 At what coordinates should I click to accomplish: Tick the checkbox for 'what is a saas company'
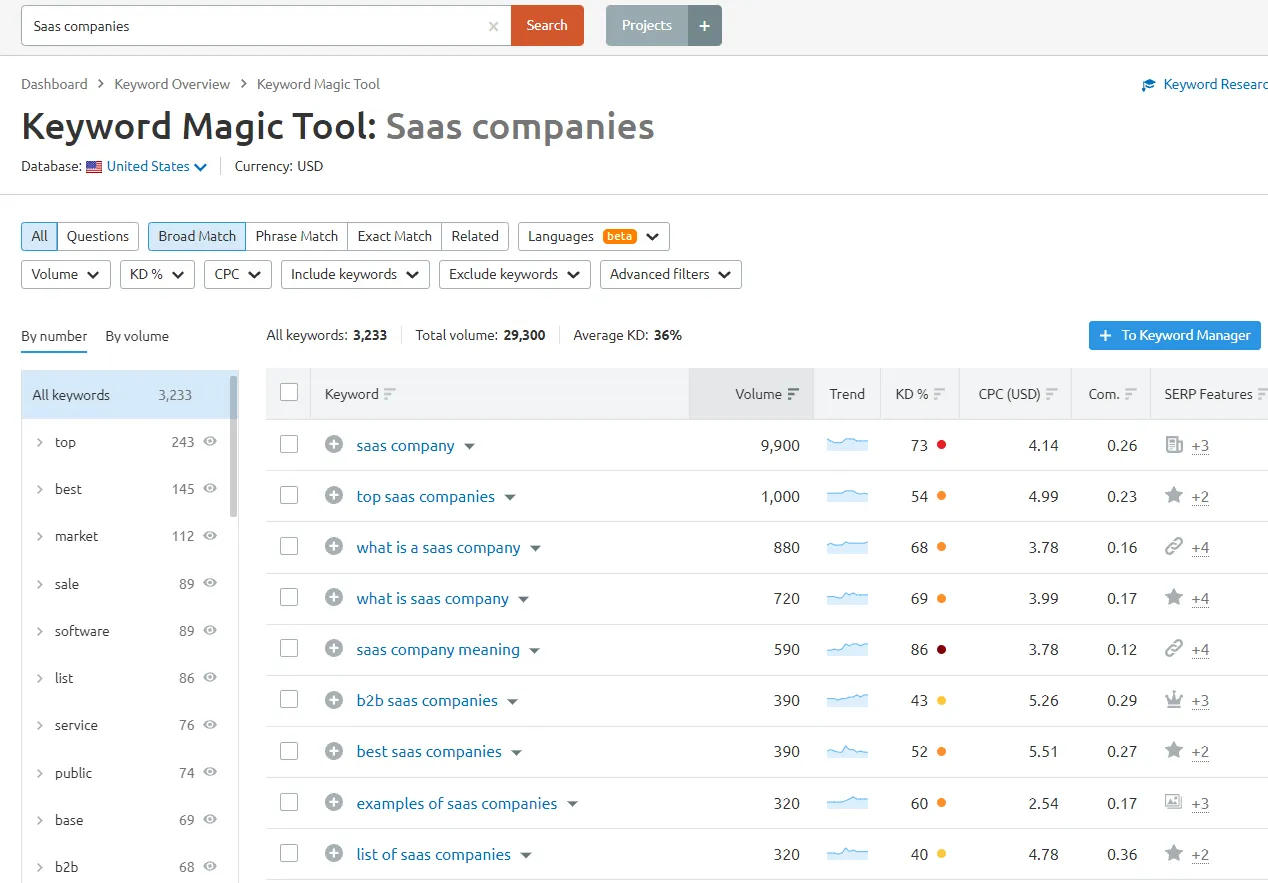[x=289, y=547]
